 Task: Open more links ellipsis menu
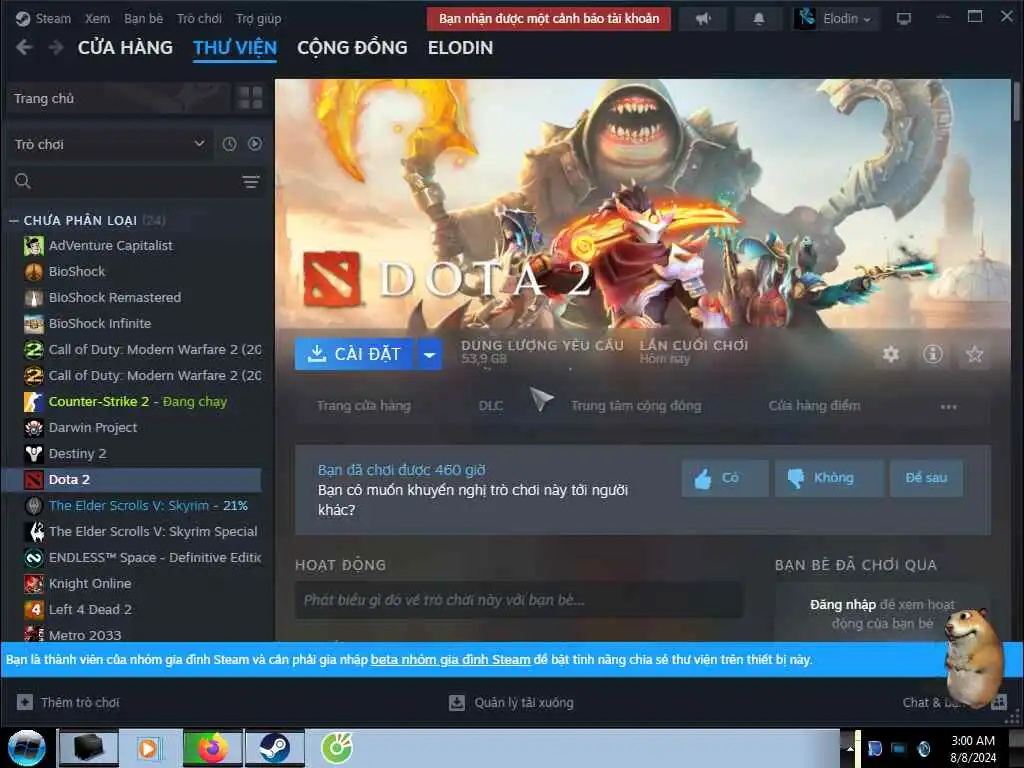pyautogui.click(x=948, y=406)
